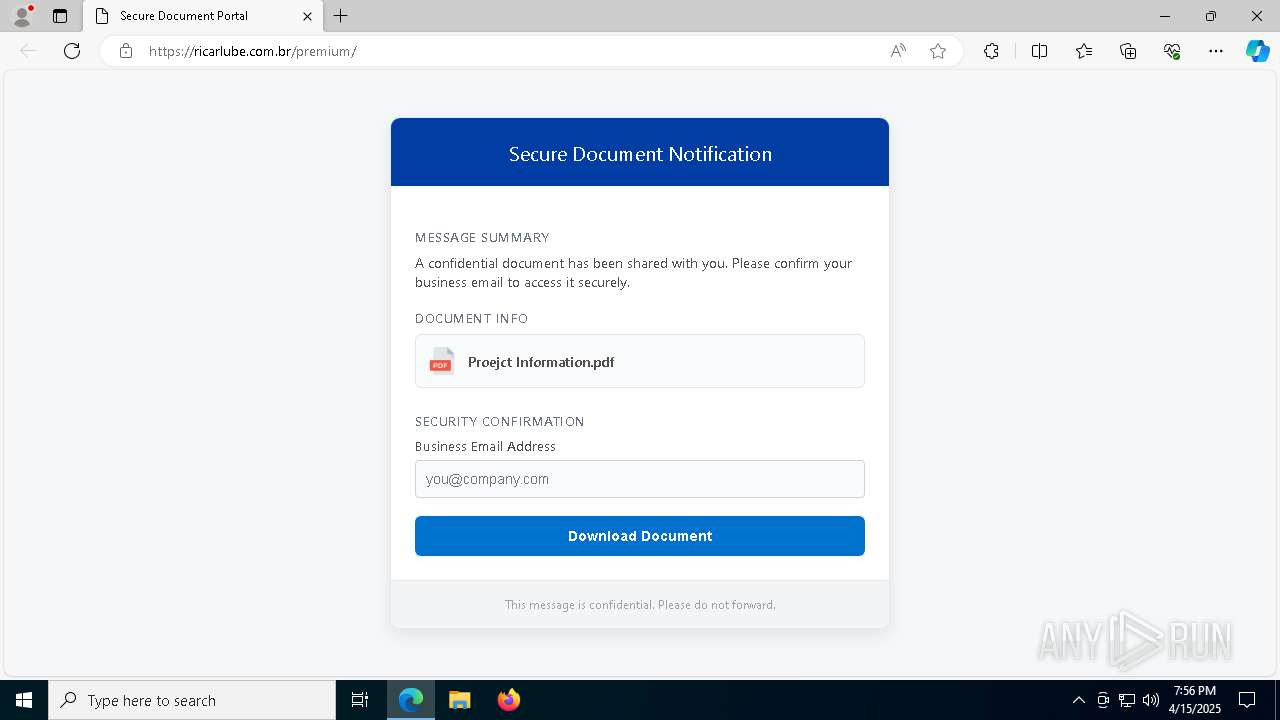Toggle split screen icon

click(x=1039, y=51)
